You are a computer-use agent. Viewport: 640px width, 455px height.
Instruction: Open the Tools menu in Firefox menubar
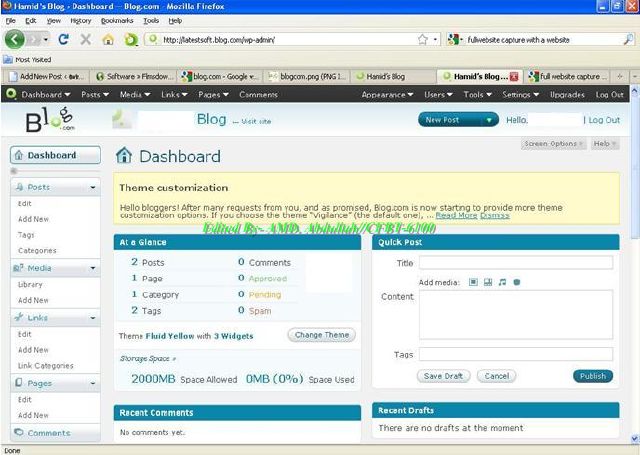[151, 20]
